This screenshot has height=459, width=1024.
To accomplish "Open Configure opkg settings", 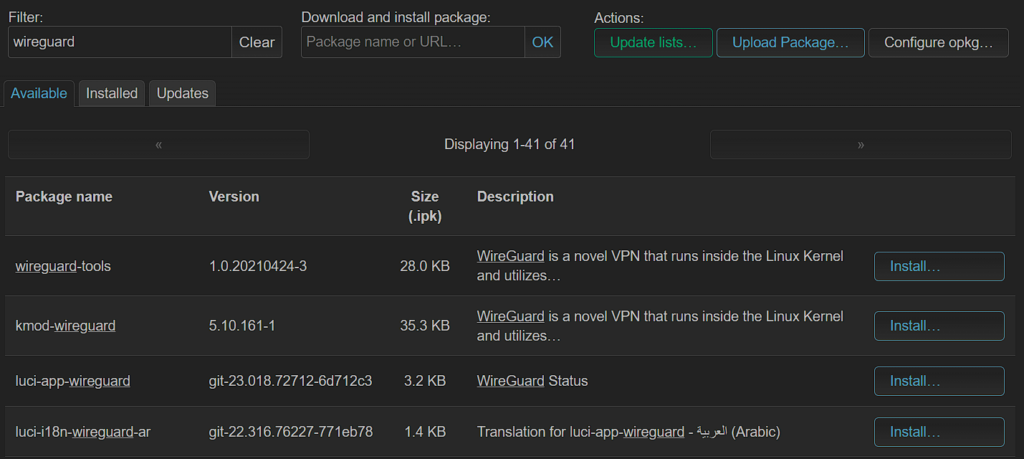I will coord(938,42).
